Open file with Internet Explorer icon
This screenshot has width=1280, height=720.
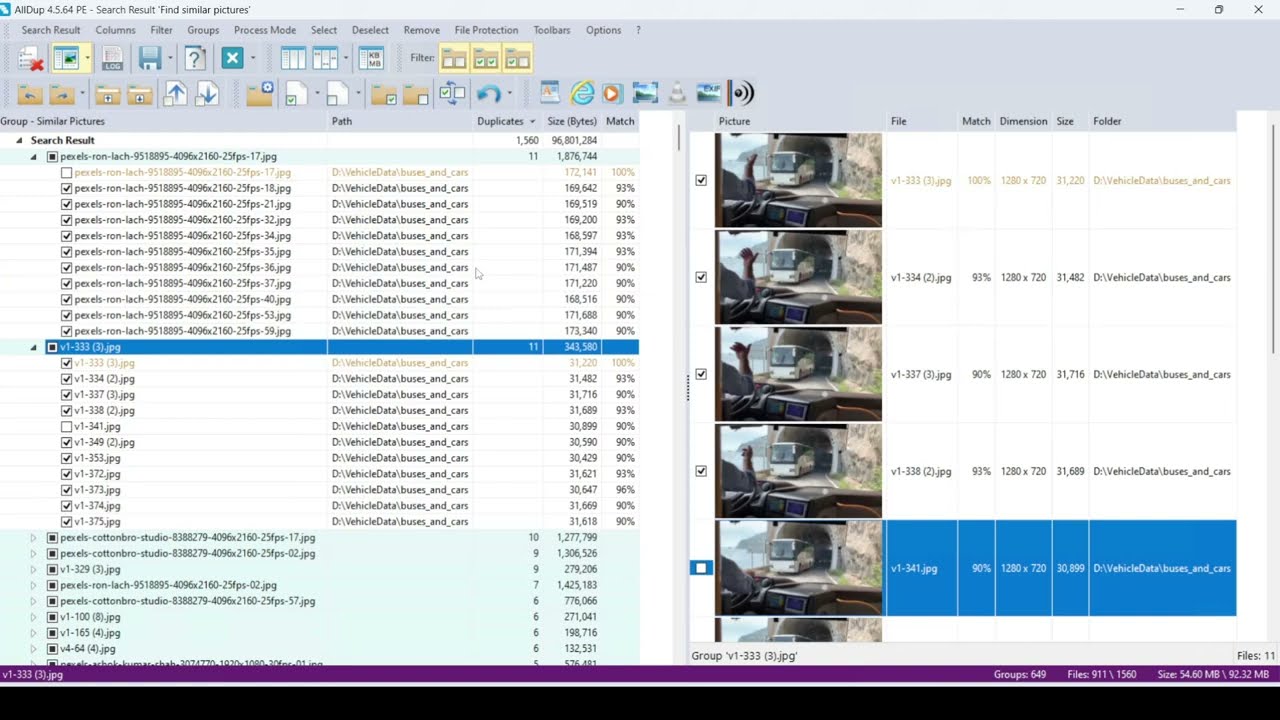pos(582,94)
